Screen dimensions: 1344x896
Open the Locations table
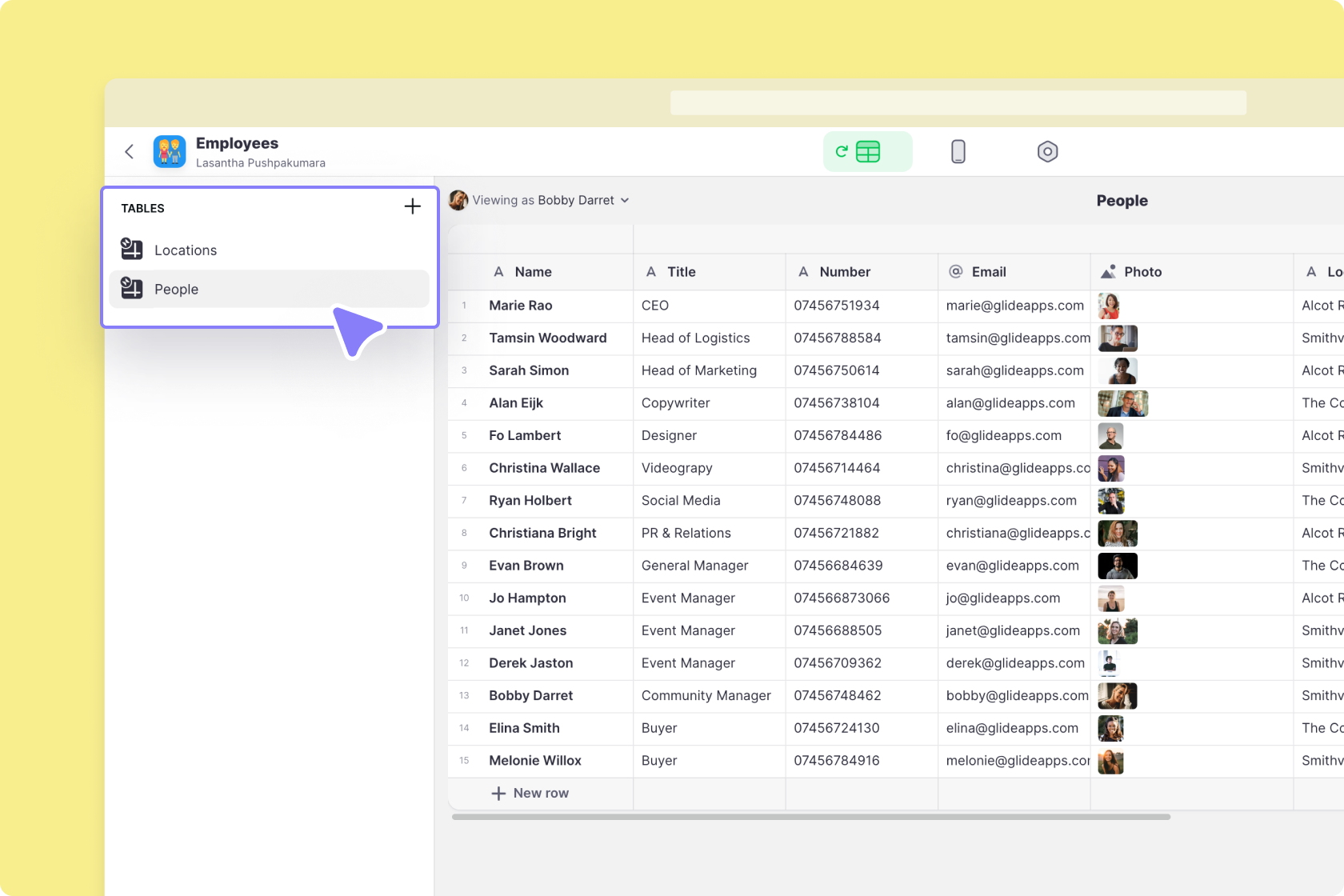point(186,250)
